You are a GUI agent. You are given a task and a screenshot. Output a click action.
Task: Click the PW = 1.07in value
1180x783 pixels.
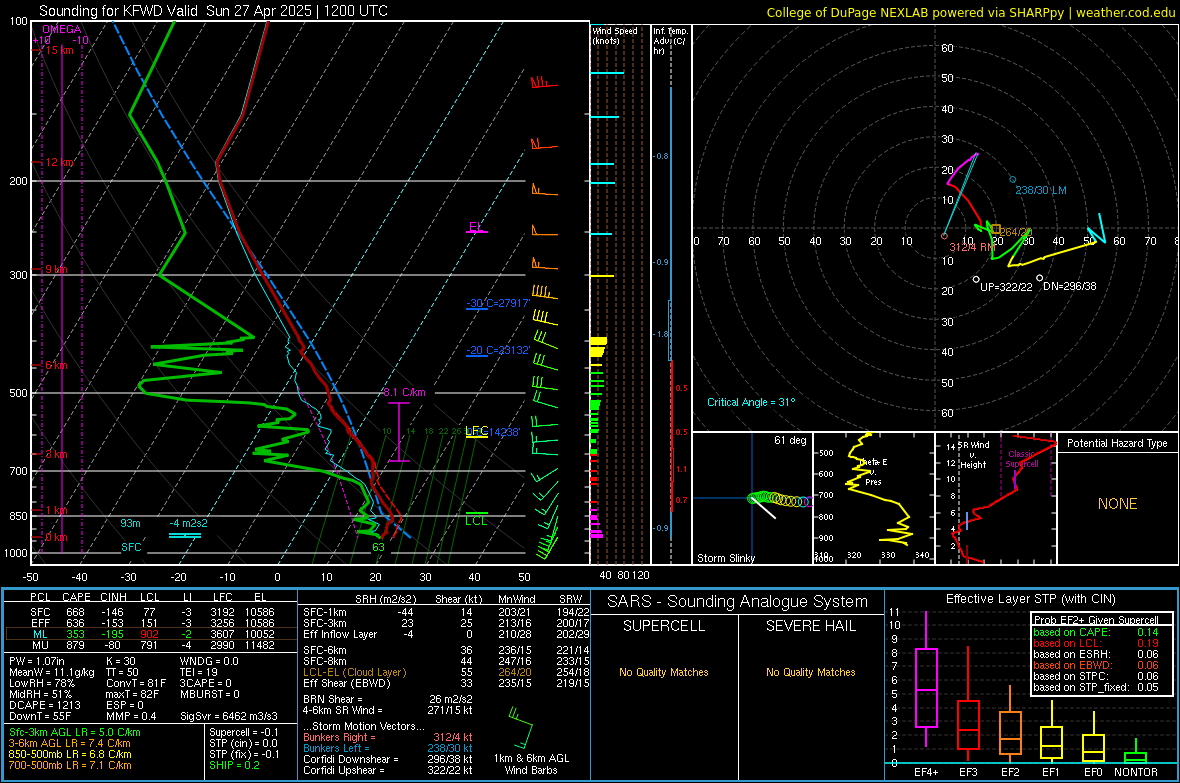(x=36, y=661)
